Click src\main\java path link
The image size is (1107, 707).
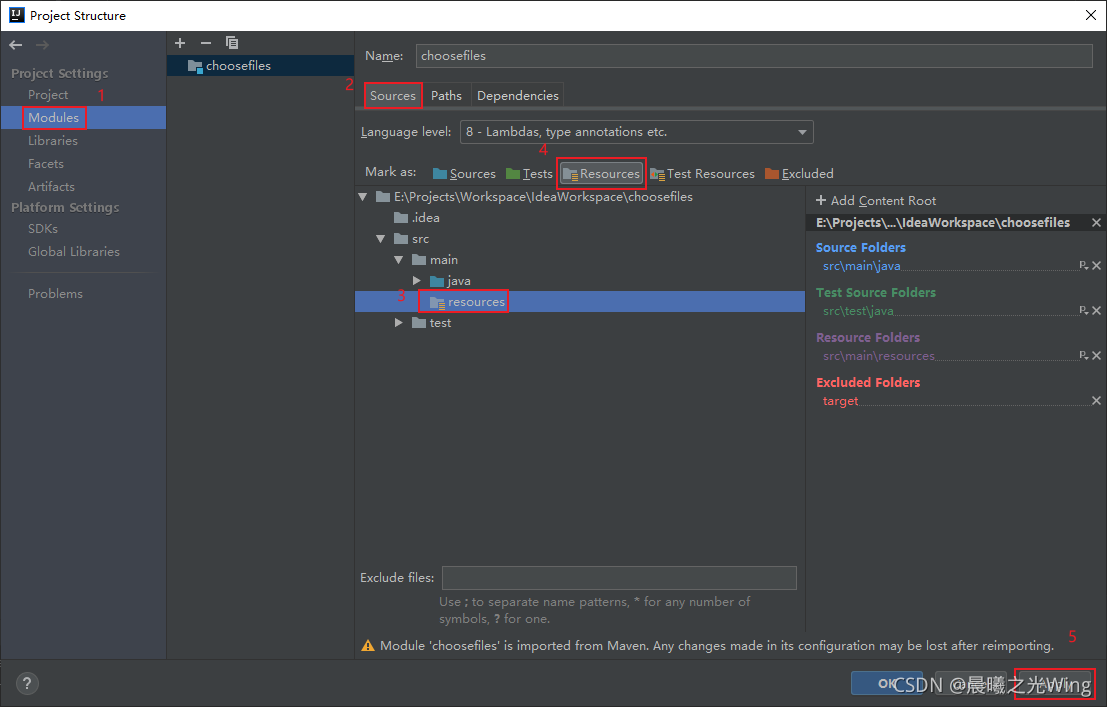pyautogui.click(x=861, y=266)
